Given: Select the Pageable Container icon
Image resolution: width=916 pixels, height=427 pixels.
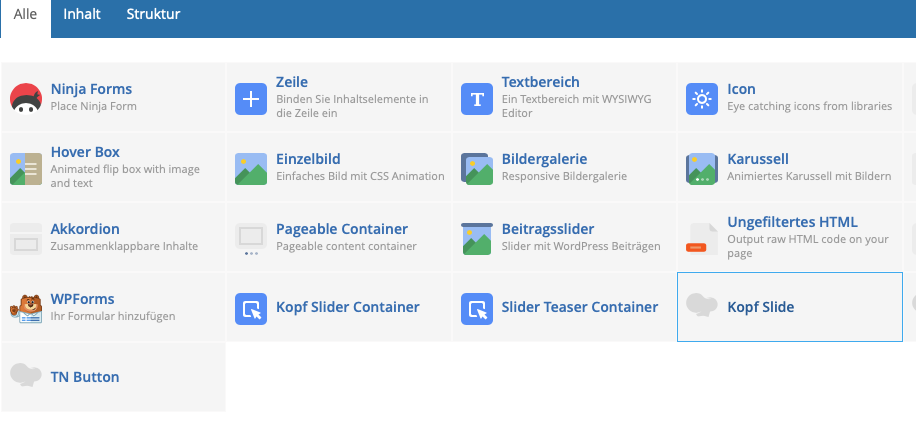Looking at the screenshot, I should click(251, 239).
